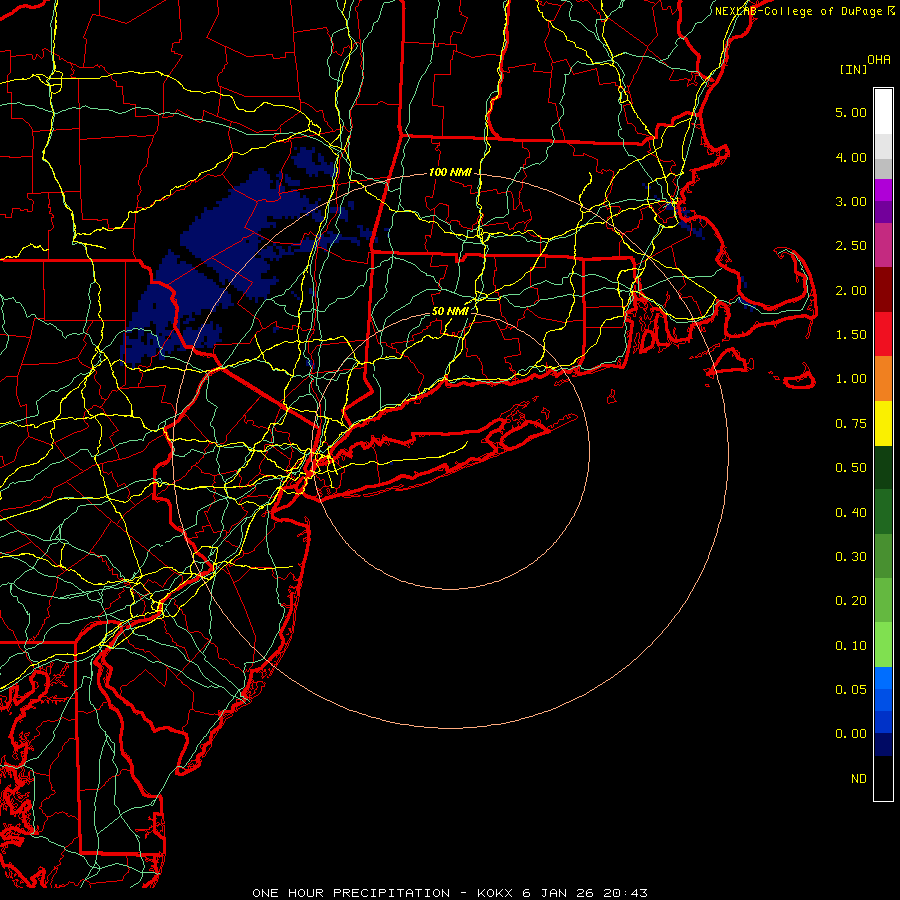Pick the white swatch on the color scale

point(883,111)
